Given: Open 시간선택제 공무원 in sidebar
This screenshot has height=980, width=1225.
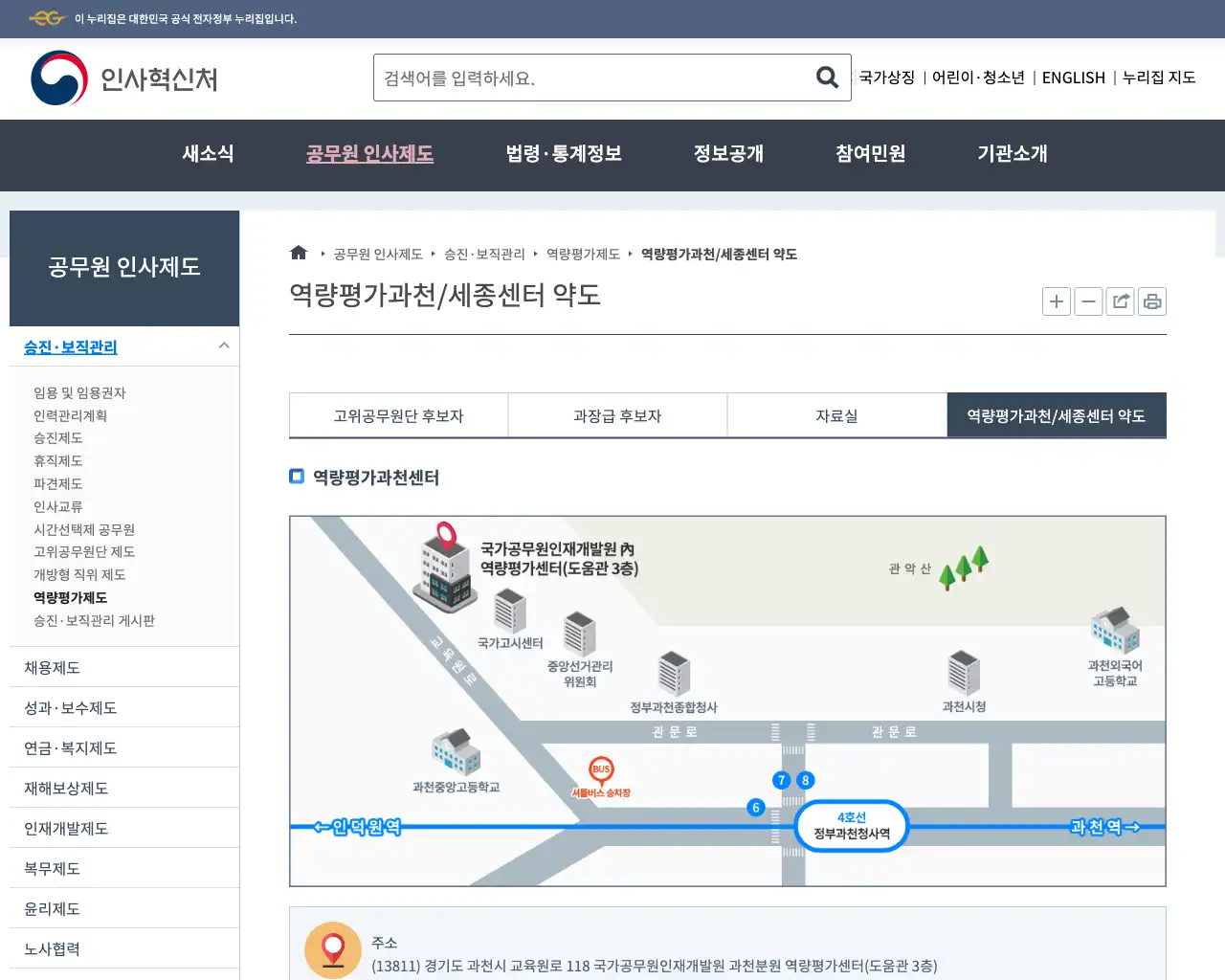Looking at the screenshot, I should click(84, 529).
